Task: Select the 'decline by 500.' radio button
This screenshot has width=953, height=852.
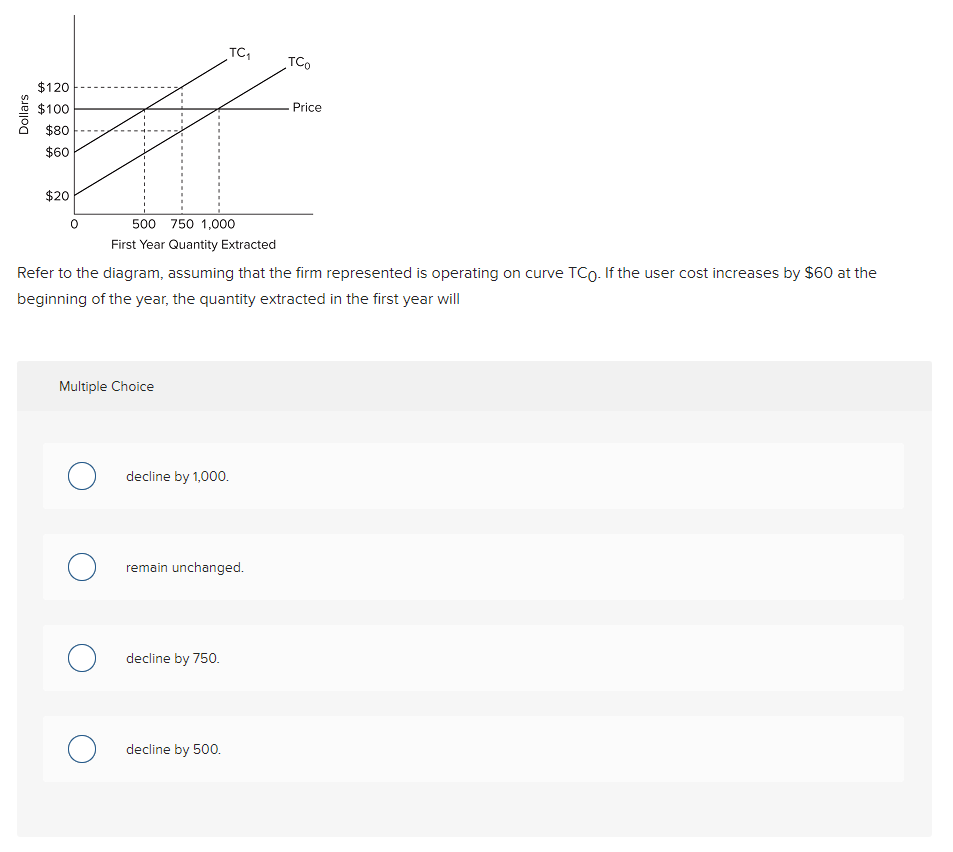Action: [x=82, y=749]
